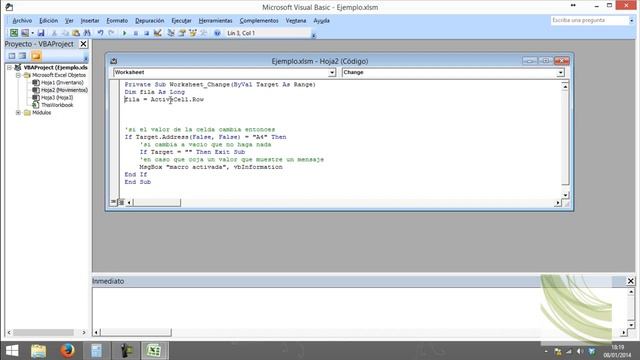
Task: Switch to Full Module View in code window
Action: 121,202
